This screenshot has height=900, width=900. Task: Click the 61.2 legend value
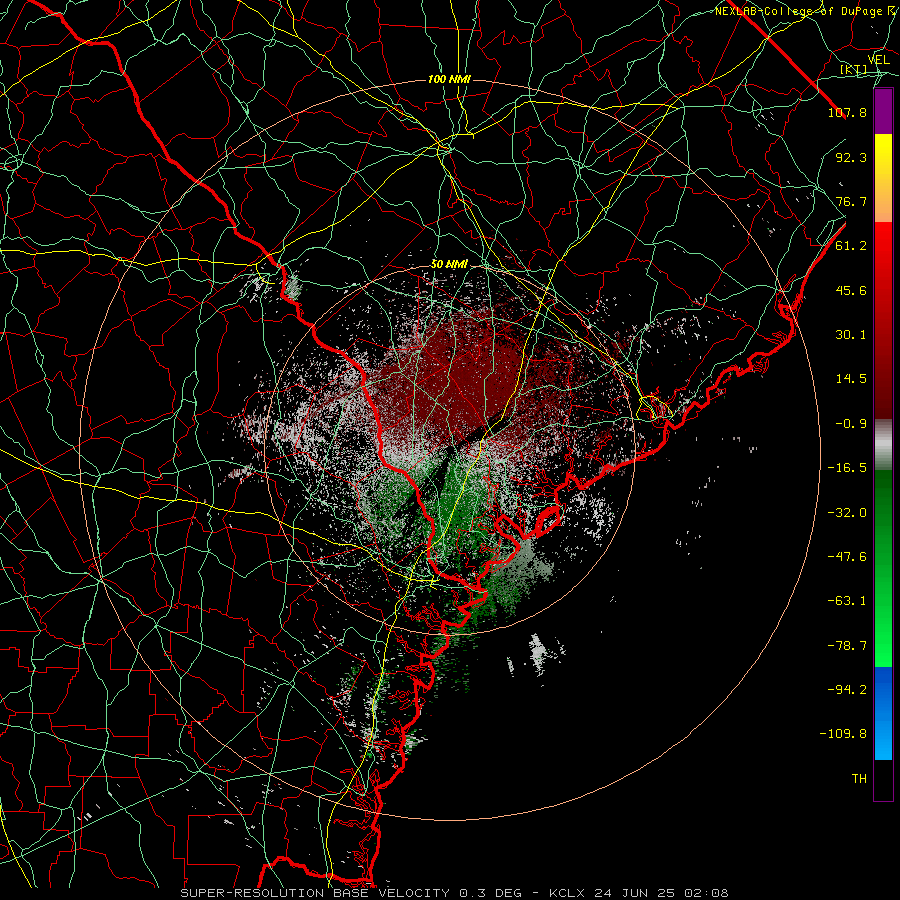click(x=851, y=246)
